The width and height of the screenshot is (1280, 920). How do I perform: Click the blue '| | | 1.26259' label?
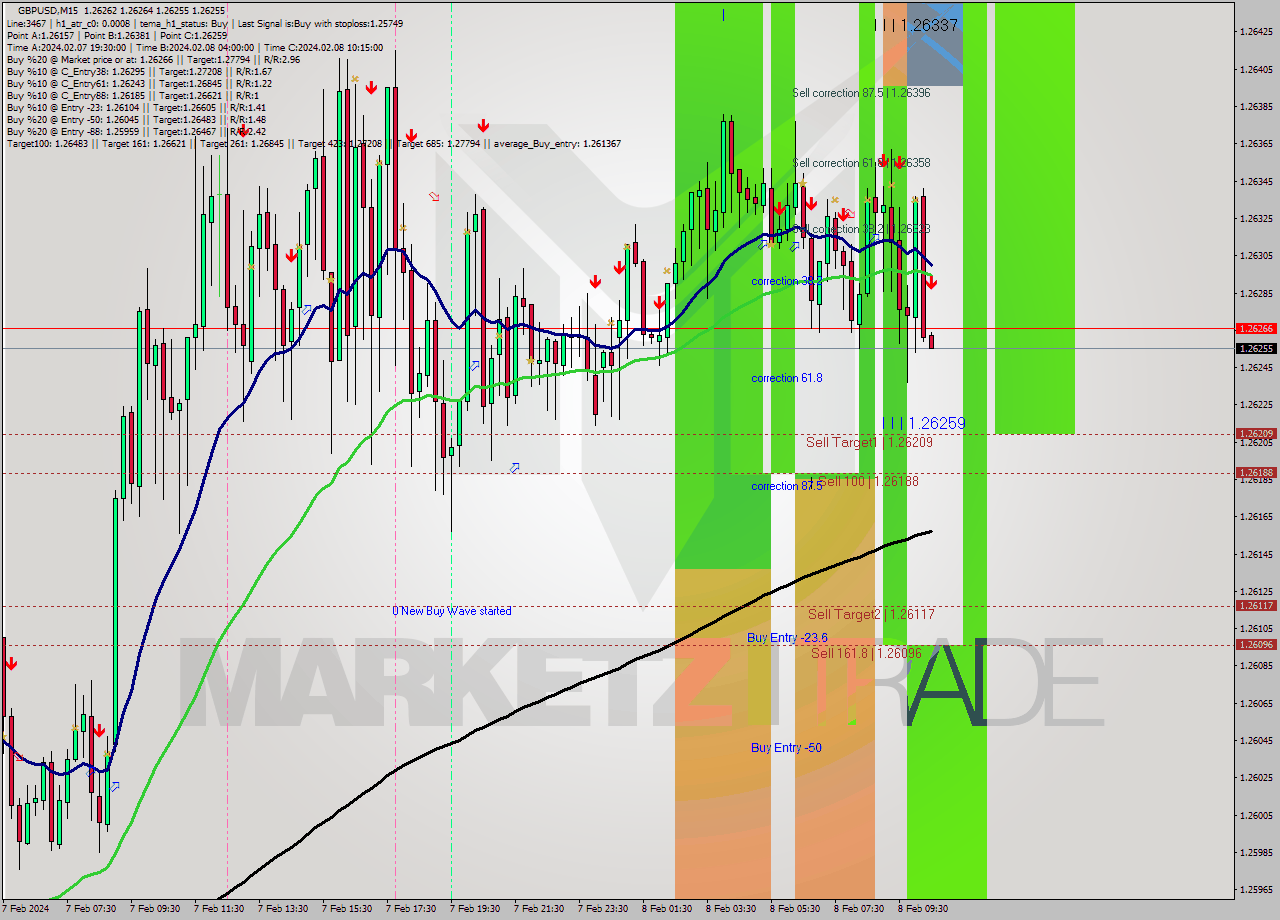click(923, 424)
